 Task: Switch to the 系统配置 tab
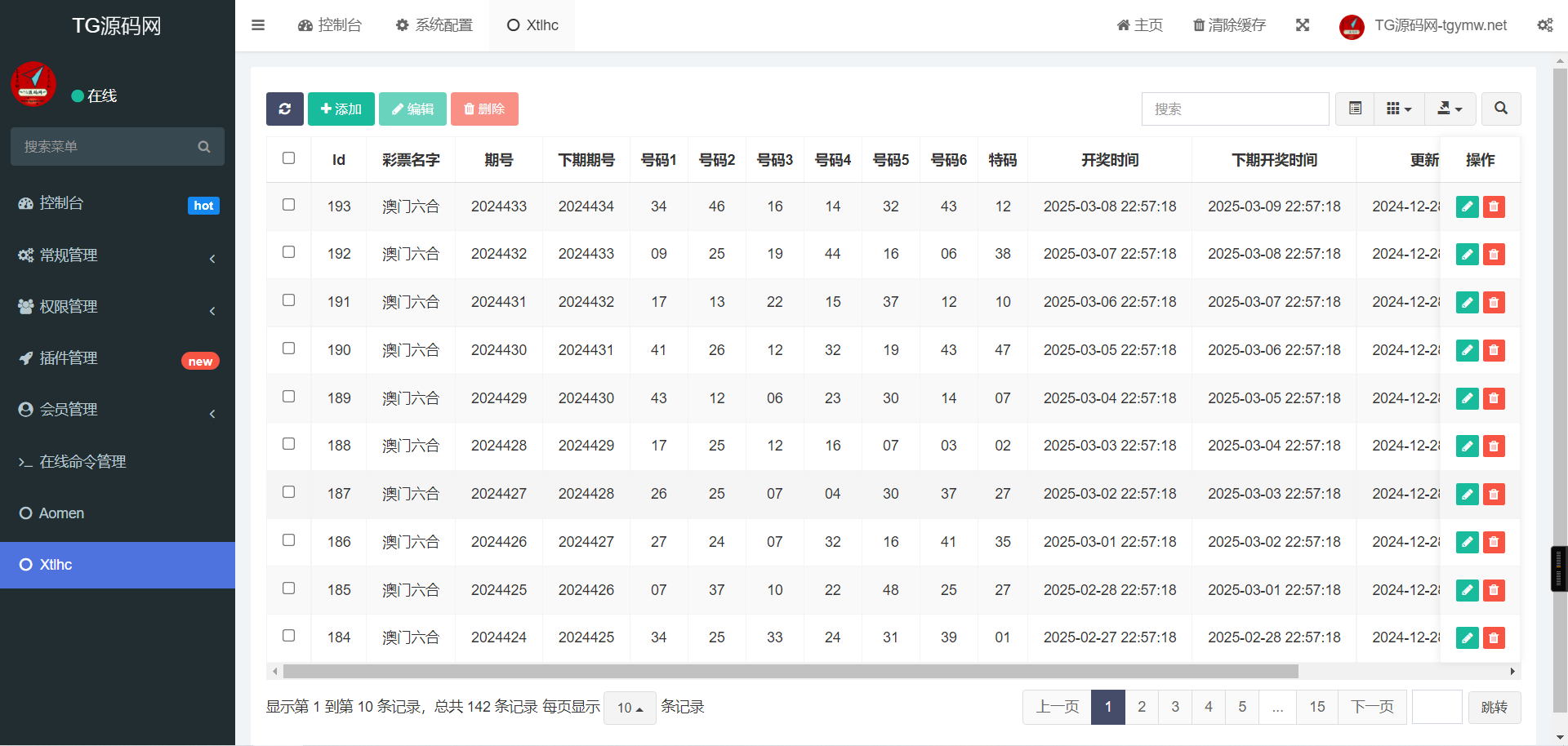434,25
